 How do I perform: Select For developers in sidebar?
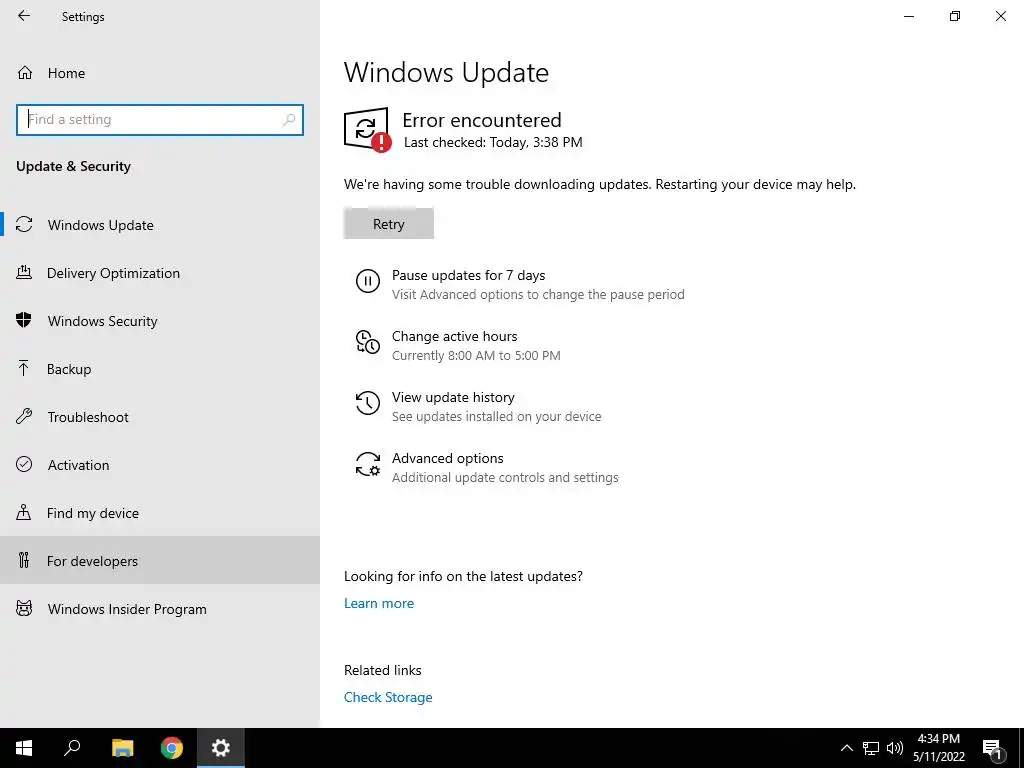point(160,560)
